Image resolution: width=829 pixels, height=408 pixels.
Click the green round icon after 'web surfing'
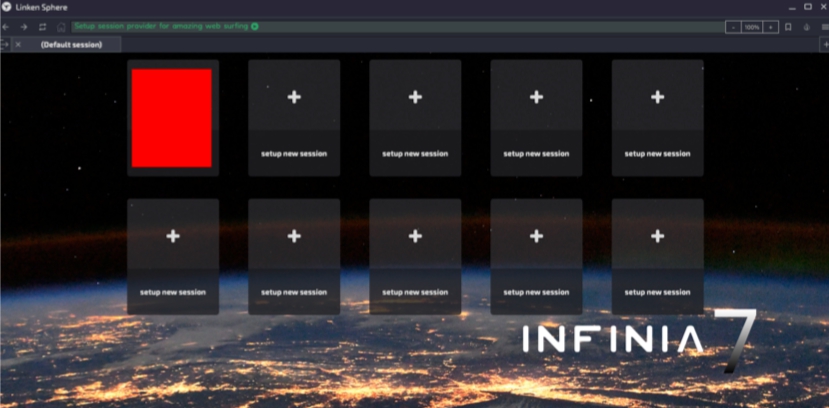[x=255, y=26]
